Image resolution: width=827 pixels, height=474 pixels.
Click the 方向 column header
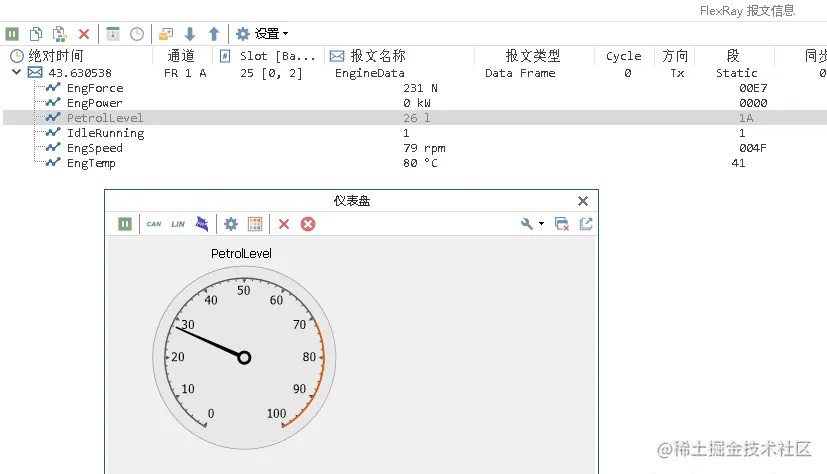[x=675, y=56]
